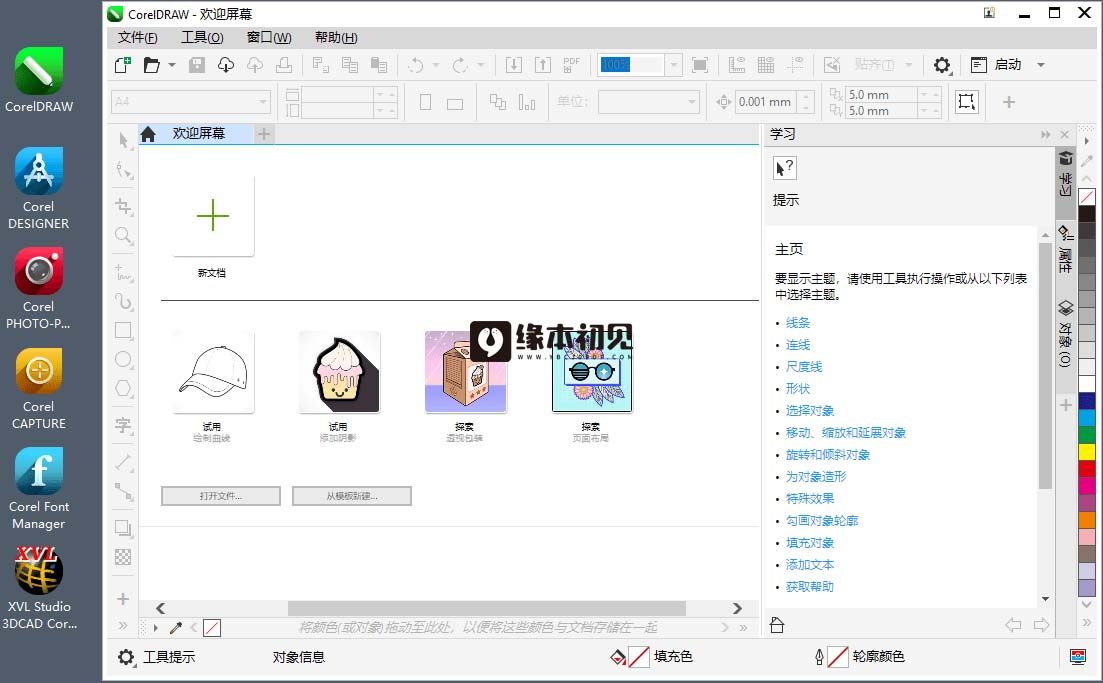Screen dimensions: 1103x683
Task: Click the Undo arrow icon
Action: coord(416,65)
